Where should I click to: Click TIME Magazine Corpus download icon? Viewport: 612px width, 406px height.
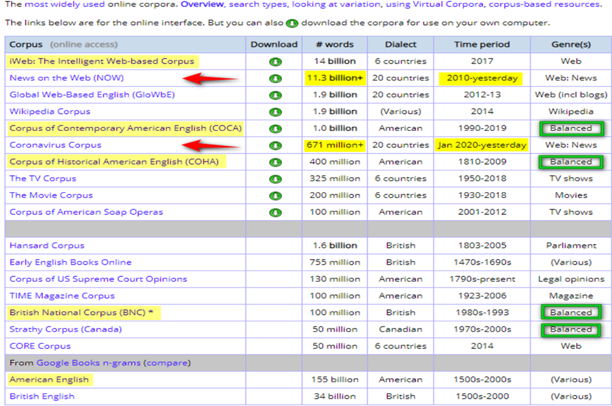[274, 296]
